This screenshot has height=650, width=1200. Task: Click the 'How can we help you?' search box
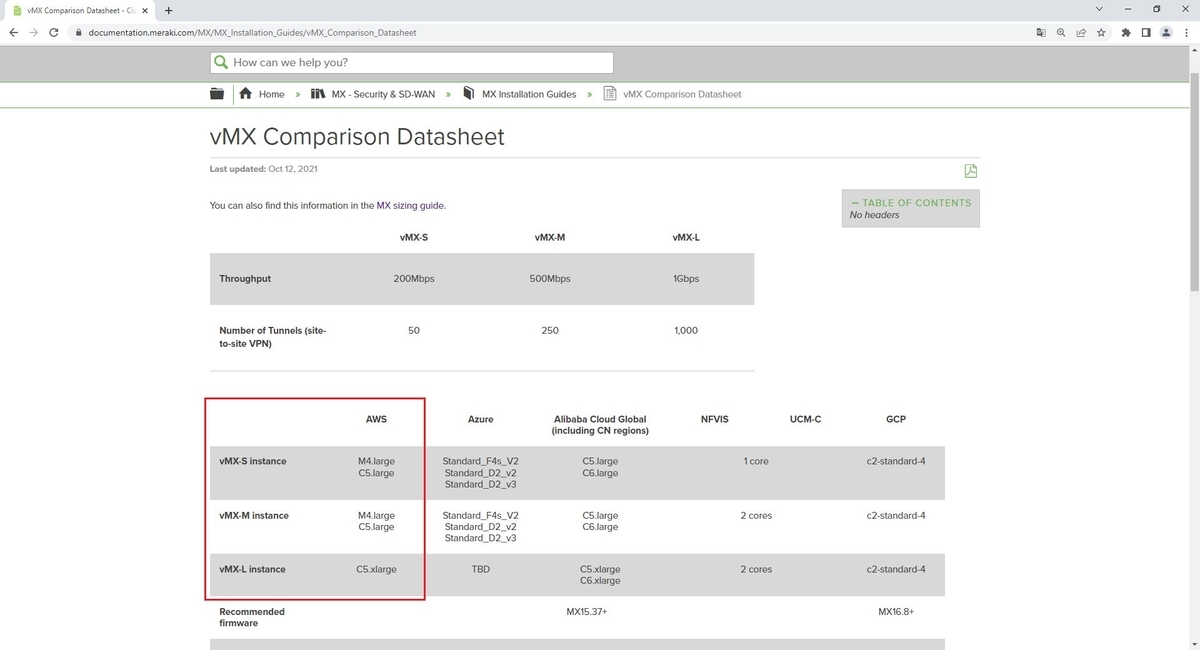coord(412,62)
